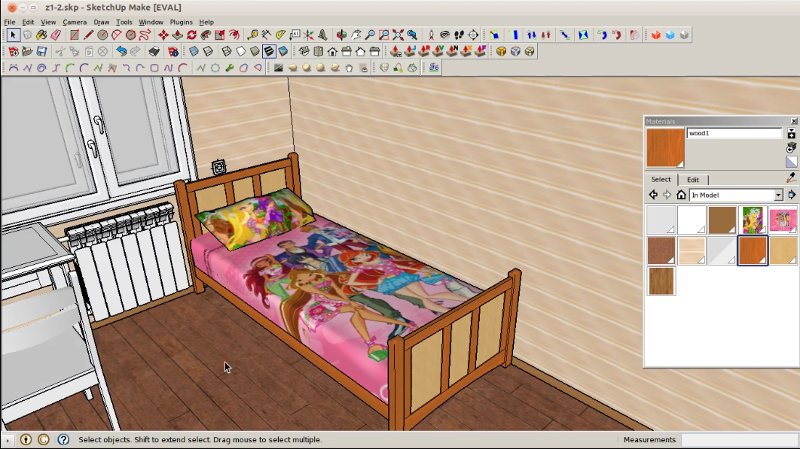Go back in Materials browser
This screenshot has height=449, width=800.
653,195
